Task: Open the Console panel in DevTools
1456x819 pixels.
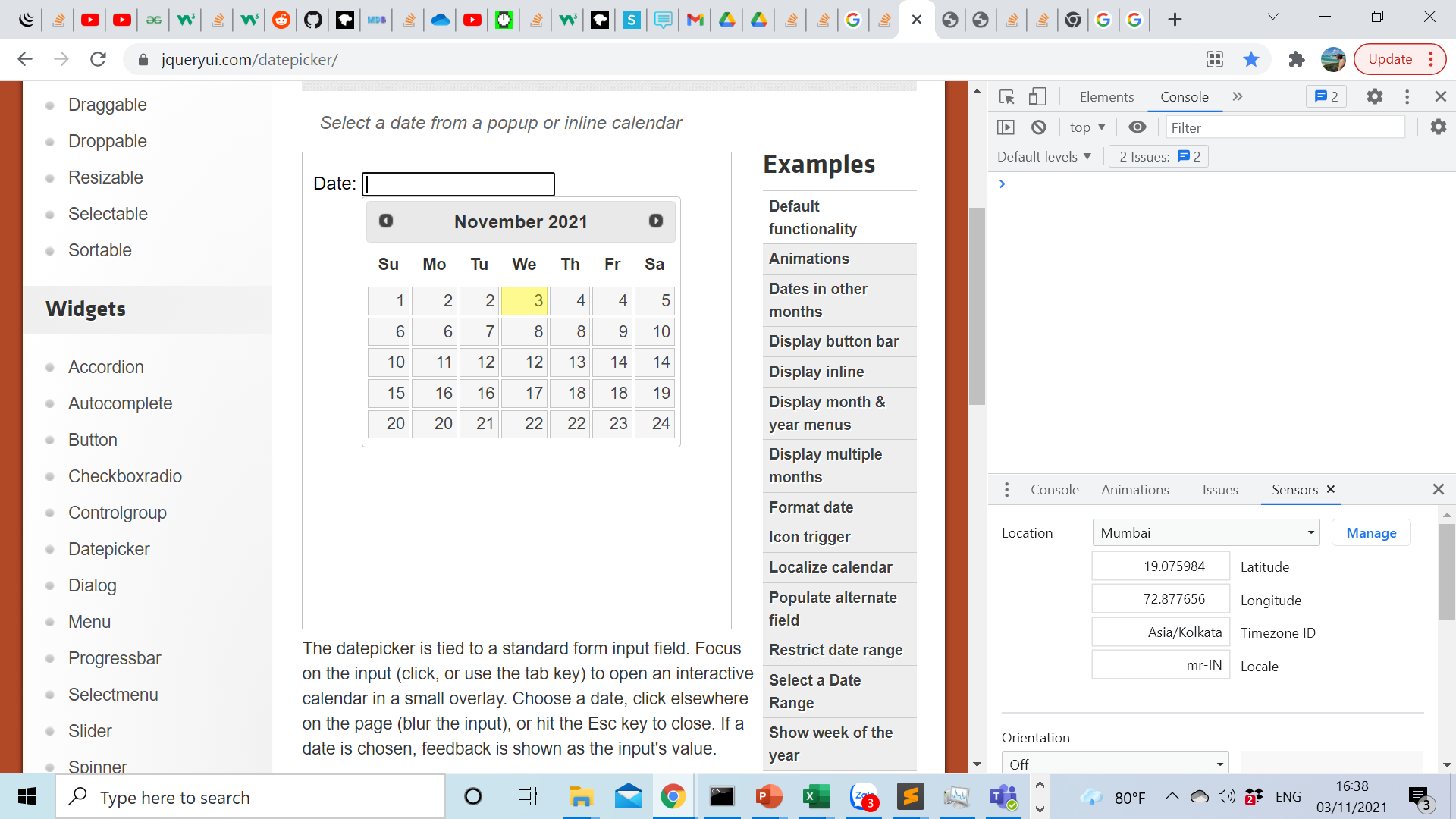Action: click(1184, 96)
